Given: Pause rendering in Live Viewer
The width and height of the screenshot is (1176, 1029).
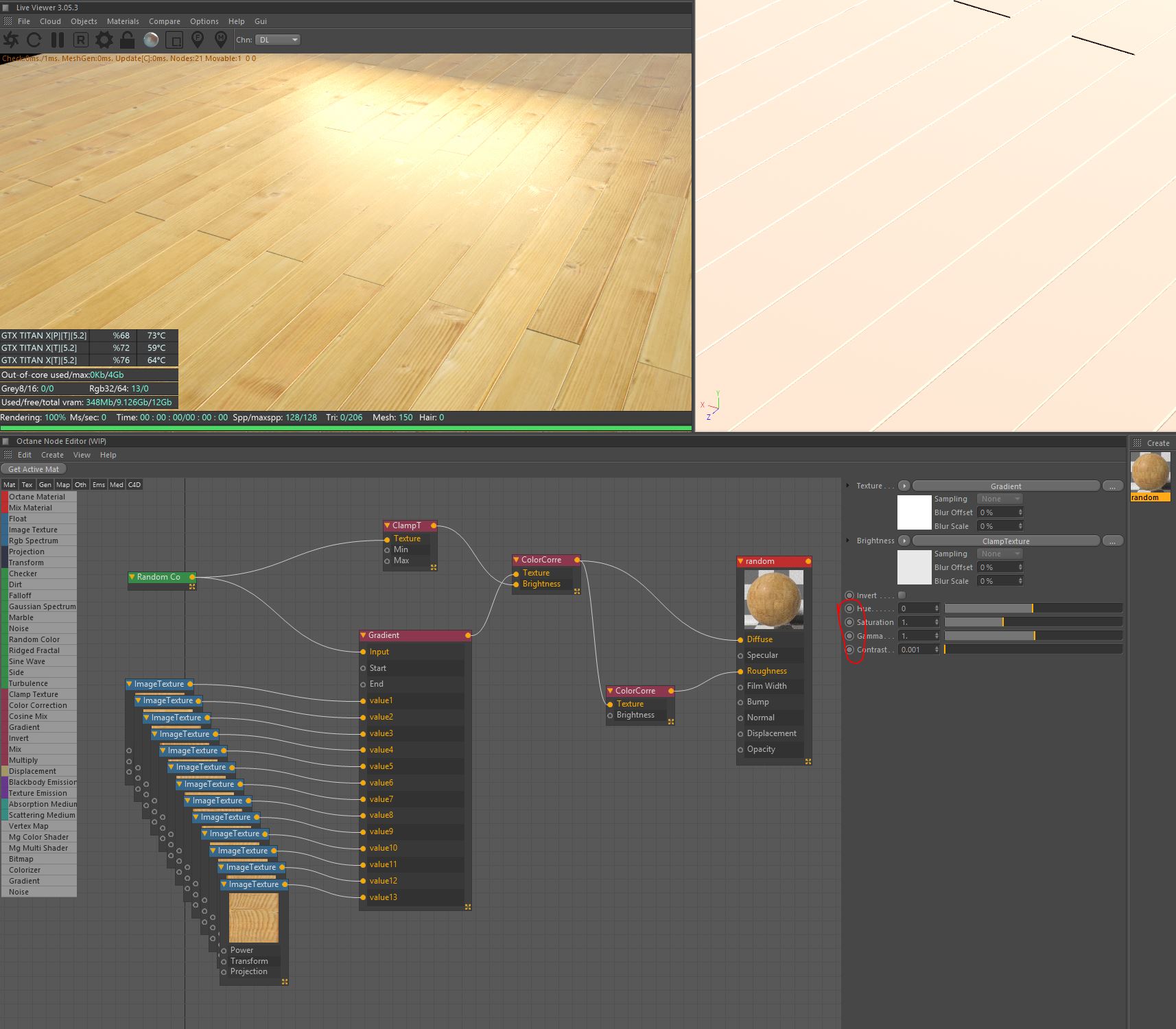Looking at the screenshot, I should coord(58,40).
